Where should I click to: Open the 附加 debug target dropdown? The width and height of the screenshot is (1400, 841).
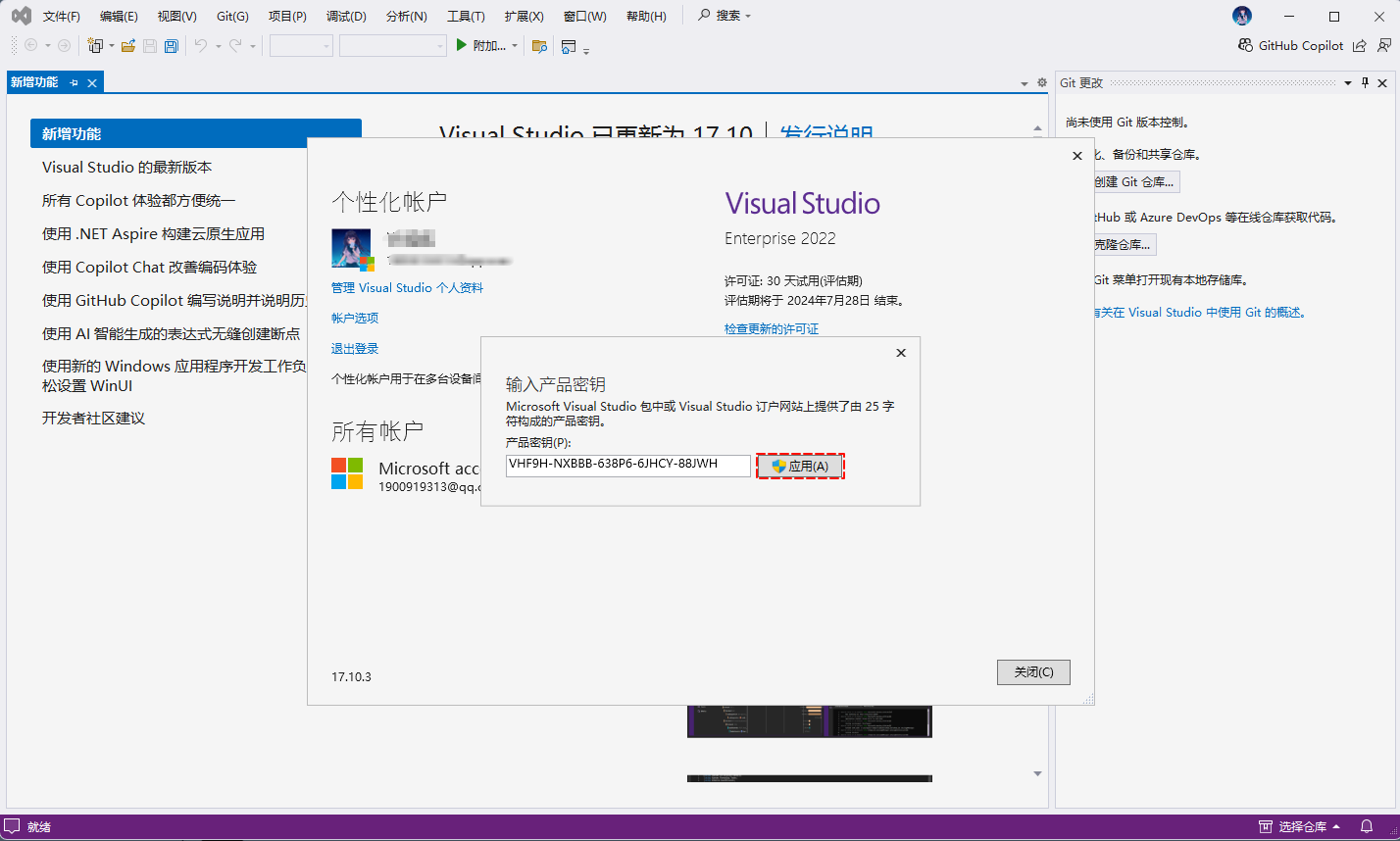pyautogui.click(x=517, y=45)
